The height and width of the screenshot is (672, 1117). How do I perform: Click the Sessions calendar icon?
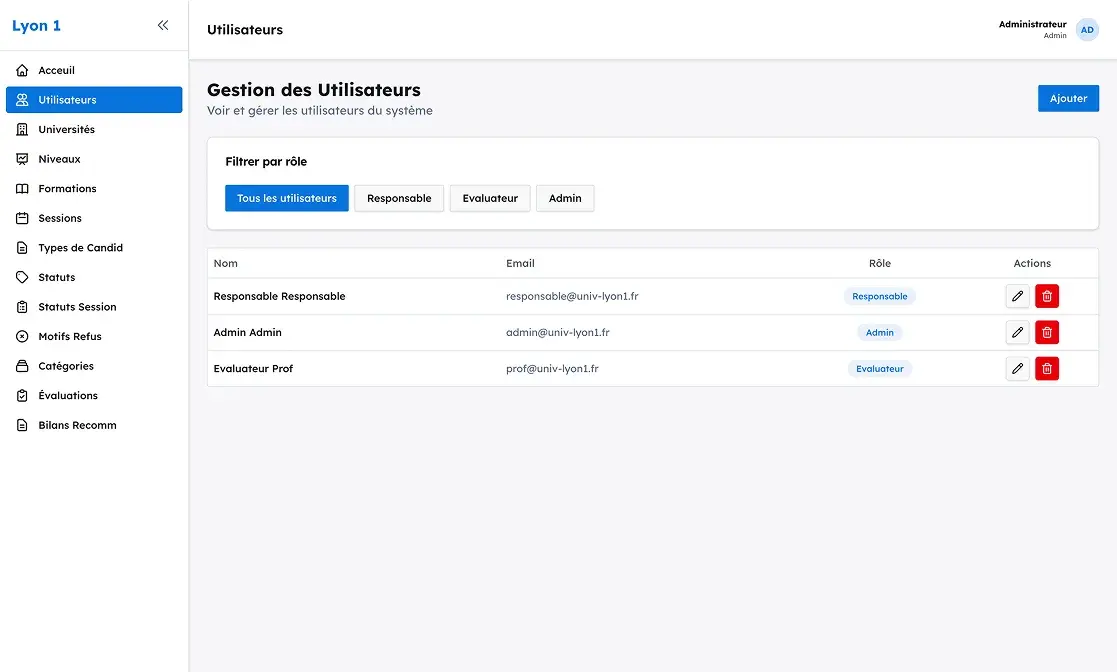[22, 218]
